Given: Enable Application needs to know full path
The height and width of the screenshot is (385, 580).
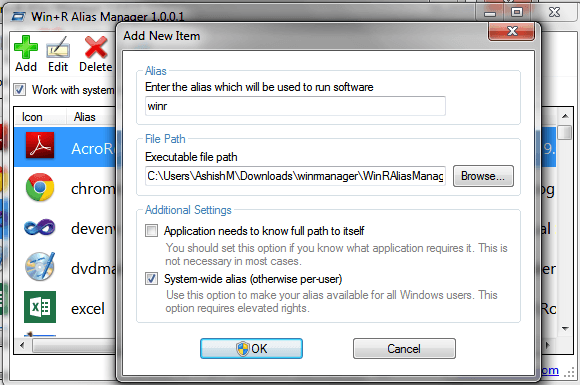Looking at the screenshot, I should (x=151, y=231).
